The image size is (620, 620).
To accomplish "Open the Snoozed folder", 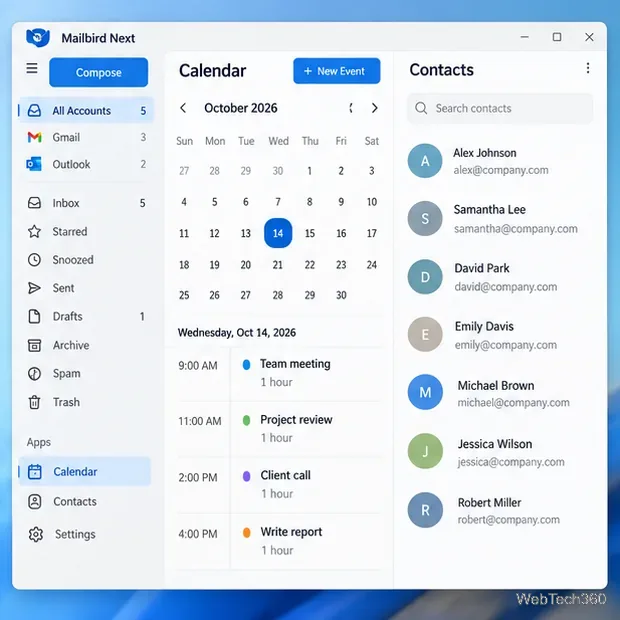I will pyautogui.click(x=86, y=260).
